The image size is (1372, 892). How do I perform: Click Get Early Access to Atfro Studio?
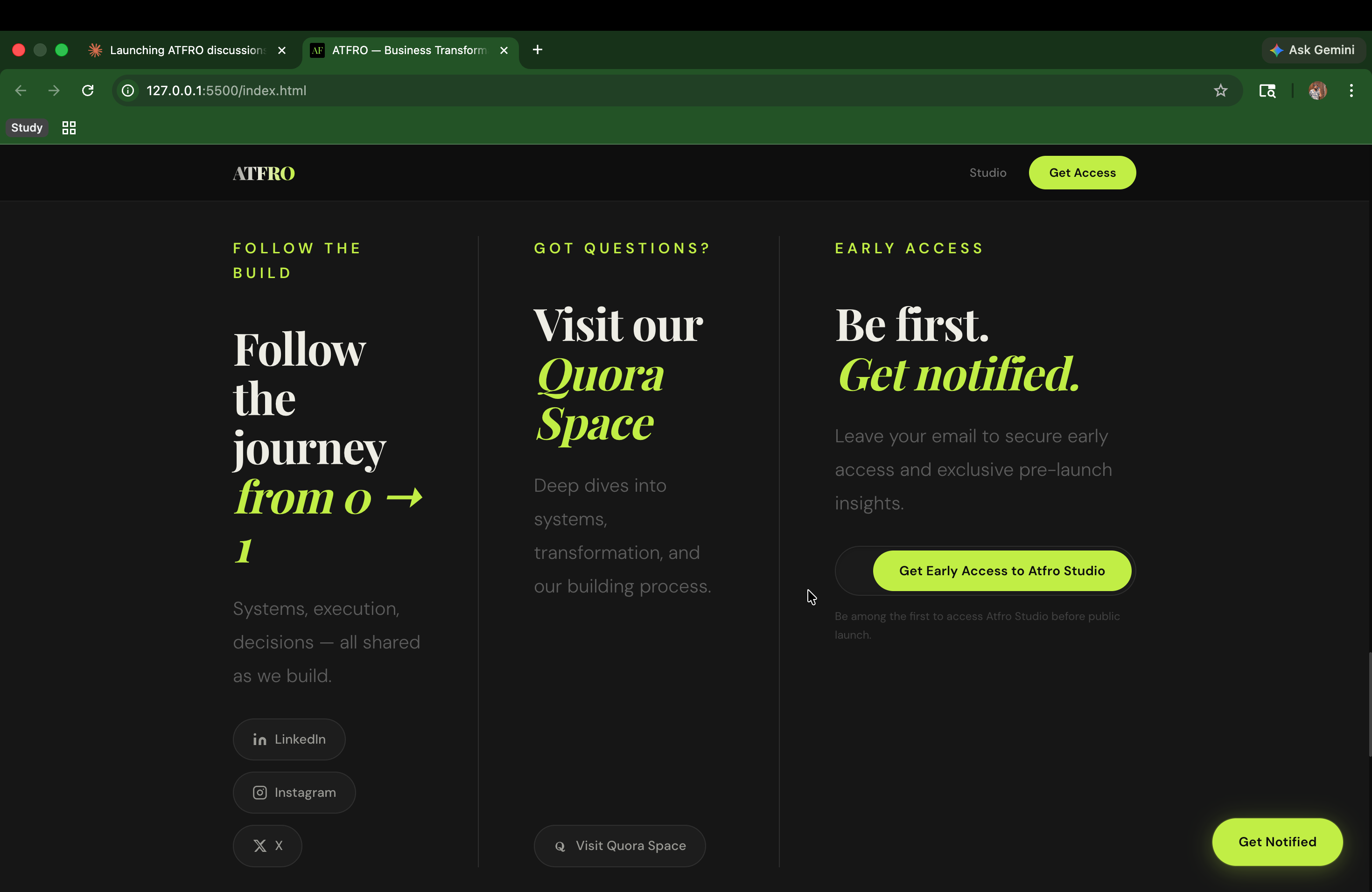point(1002,571)
